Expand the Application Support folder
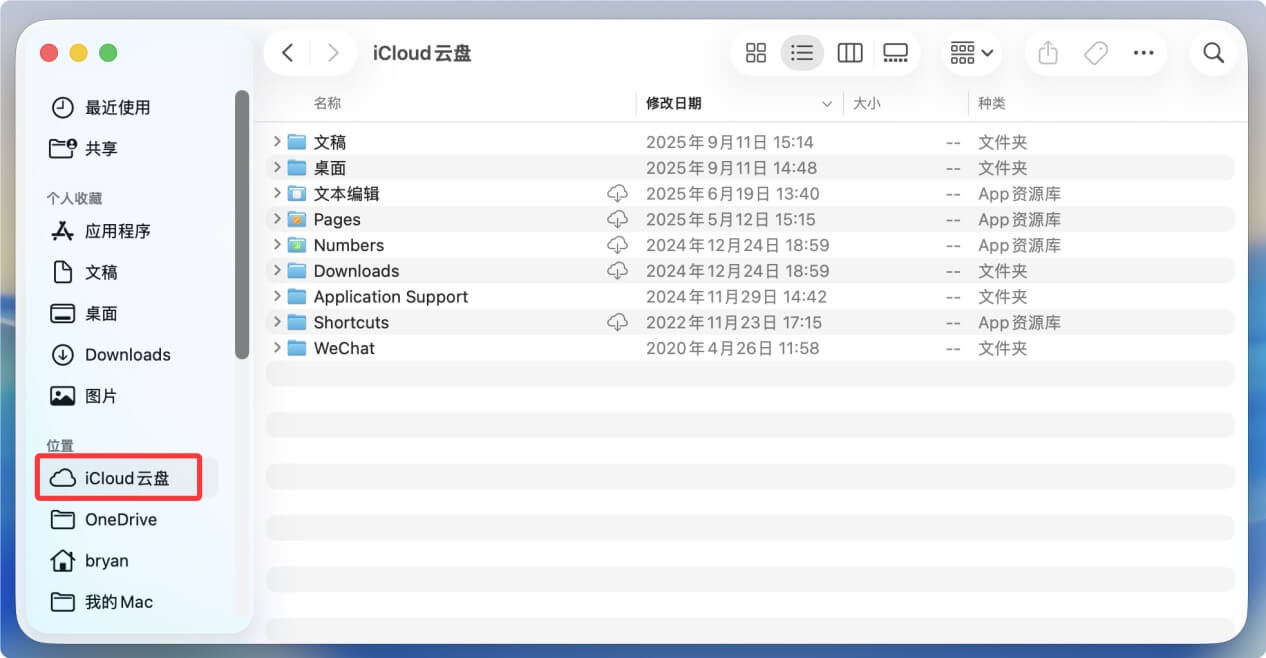The width and height of the screenshot is (1266, 658). [x=278, y=296]
